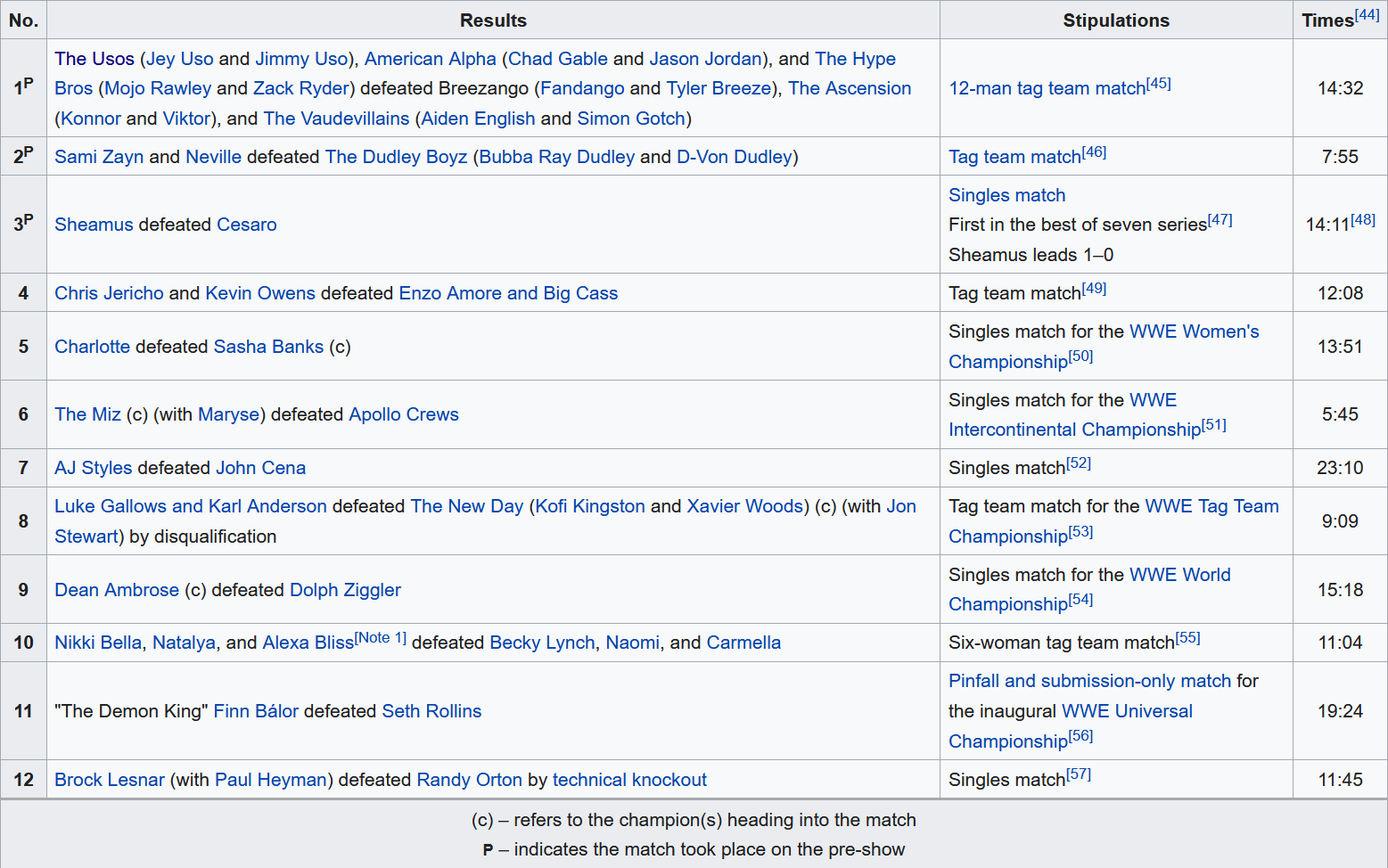Click Luke Gallows and Karl Anderson link
Image resolution: width=1388 pixels, height=868 pixels.
(x=190, y=506)
